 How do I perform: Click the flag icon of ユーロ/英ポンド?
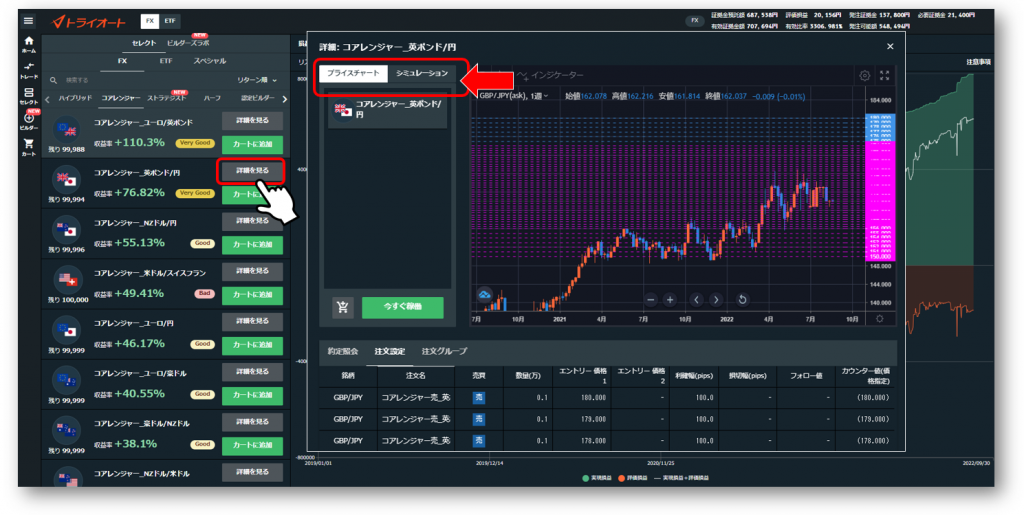coord(67,131)
